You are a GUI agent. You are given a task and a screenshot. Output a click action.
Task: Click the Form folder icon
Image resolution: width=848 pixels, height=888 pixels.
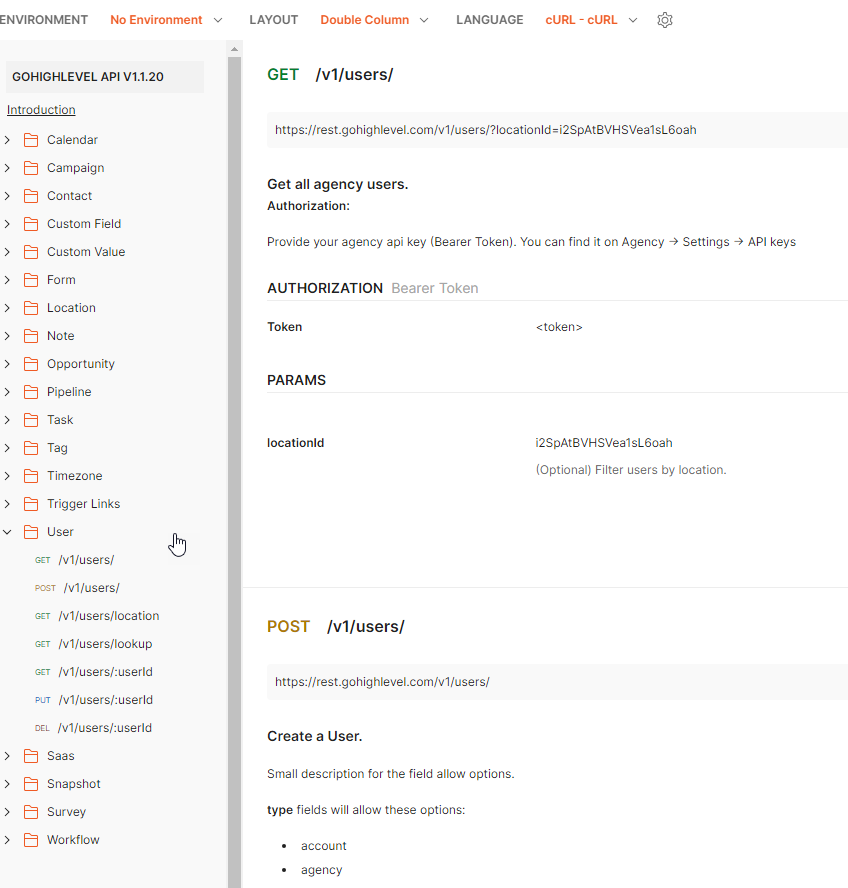31,280
